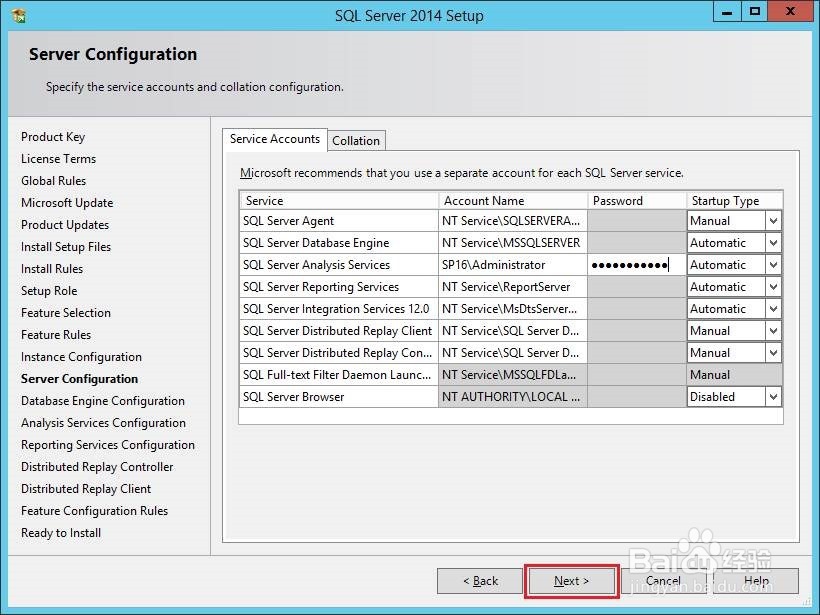Click Product Updates in the steps list

[x=65, y=225]
